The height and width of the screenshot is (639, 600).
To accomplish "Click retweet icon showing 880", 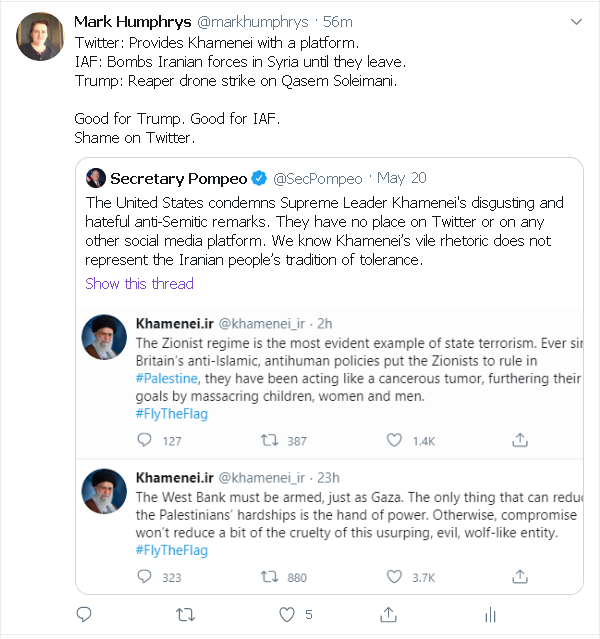I will 269,577.
